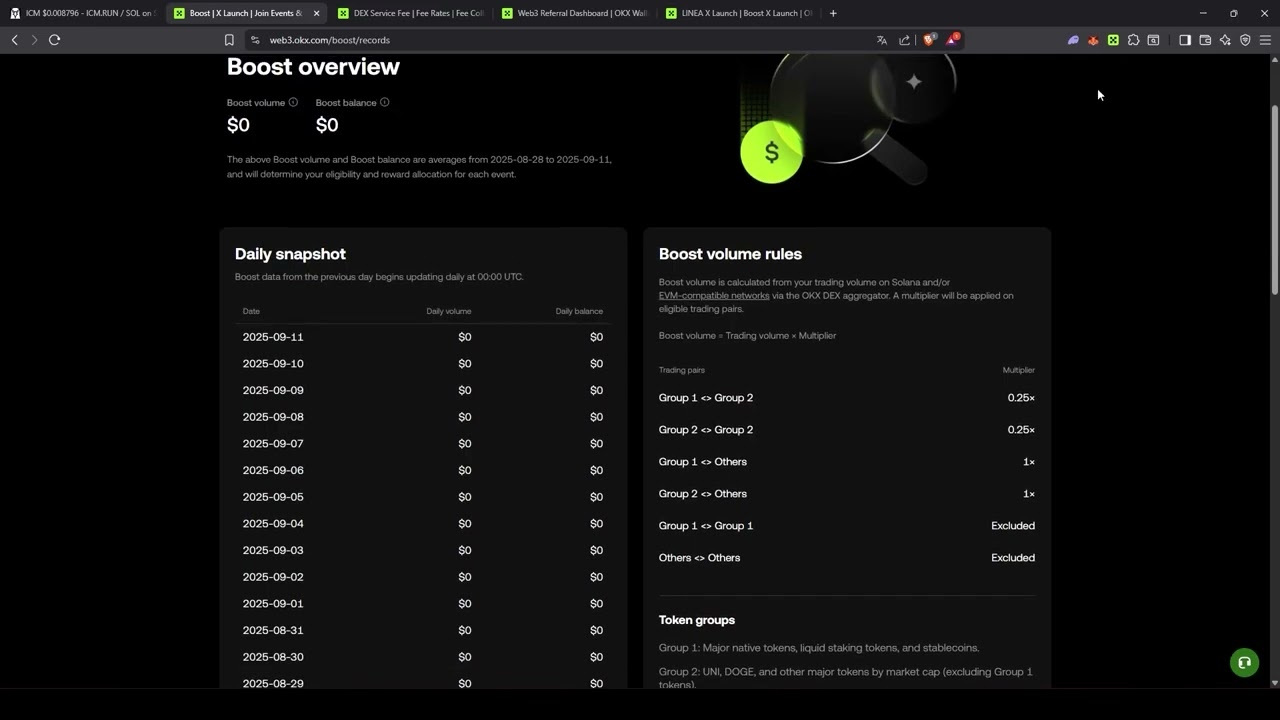Open the Brave VPN shield icon

[x=1245, y=40]
